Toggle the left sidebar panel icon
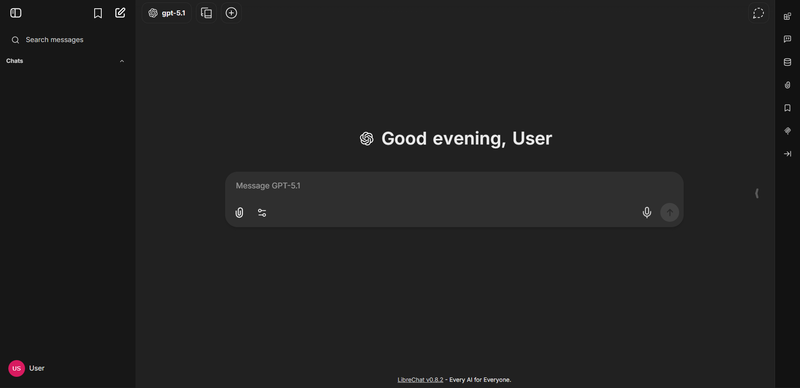The image size is (800, 388). 16,13
